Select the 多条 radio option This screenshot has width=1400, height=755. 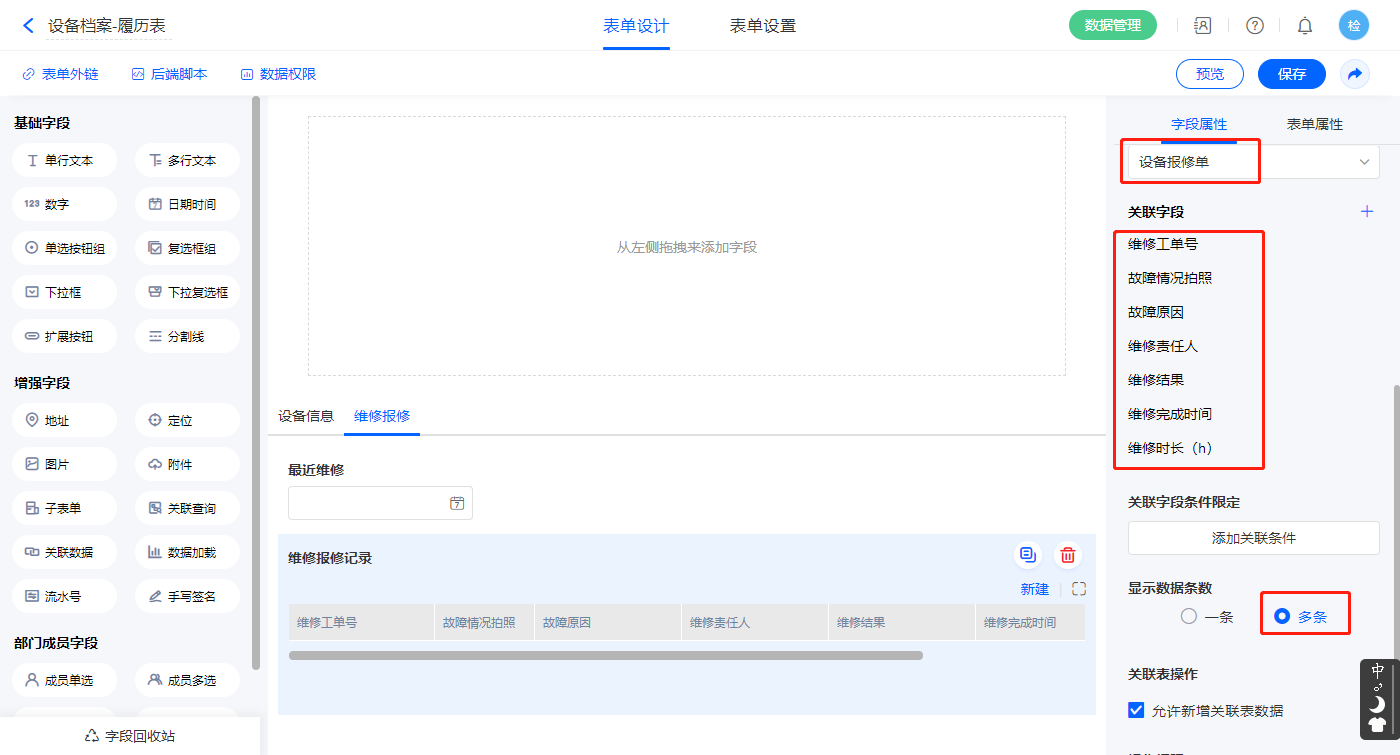(1282, 617)
